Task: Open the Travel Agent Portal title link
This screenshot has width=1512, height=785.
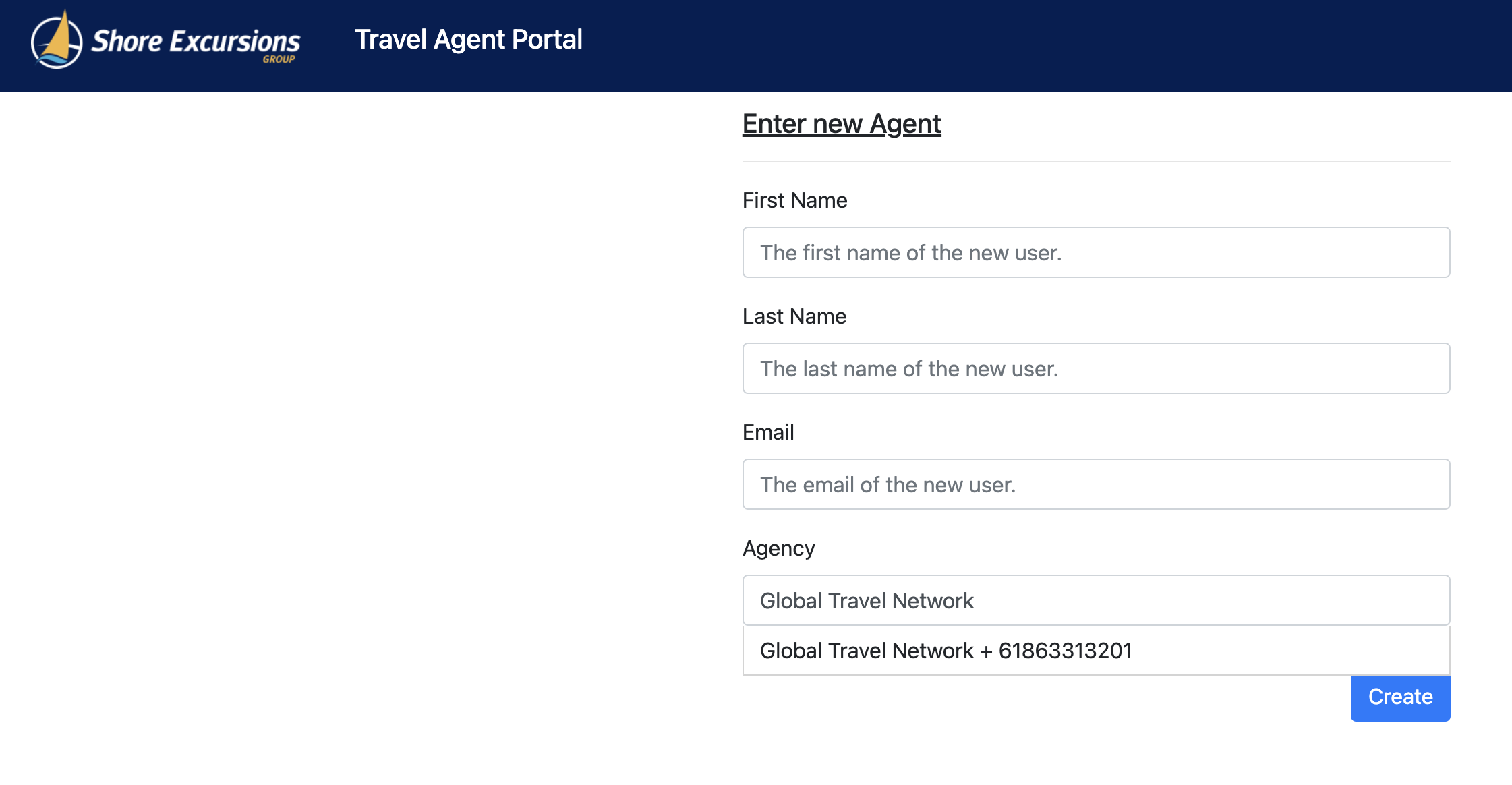Action: (469, 39)
